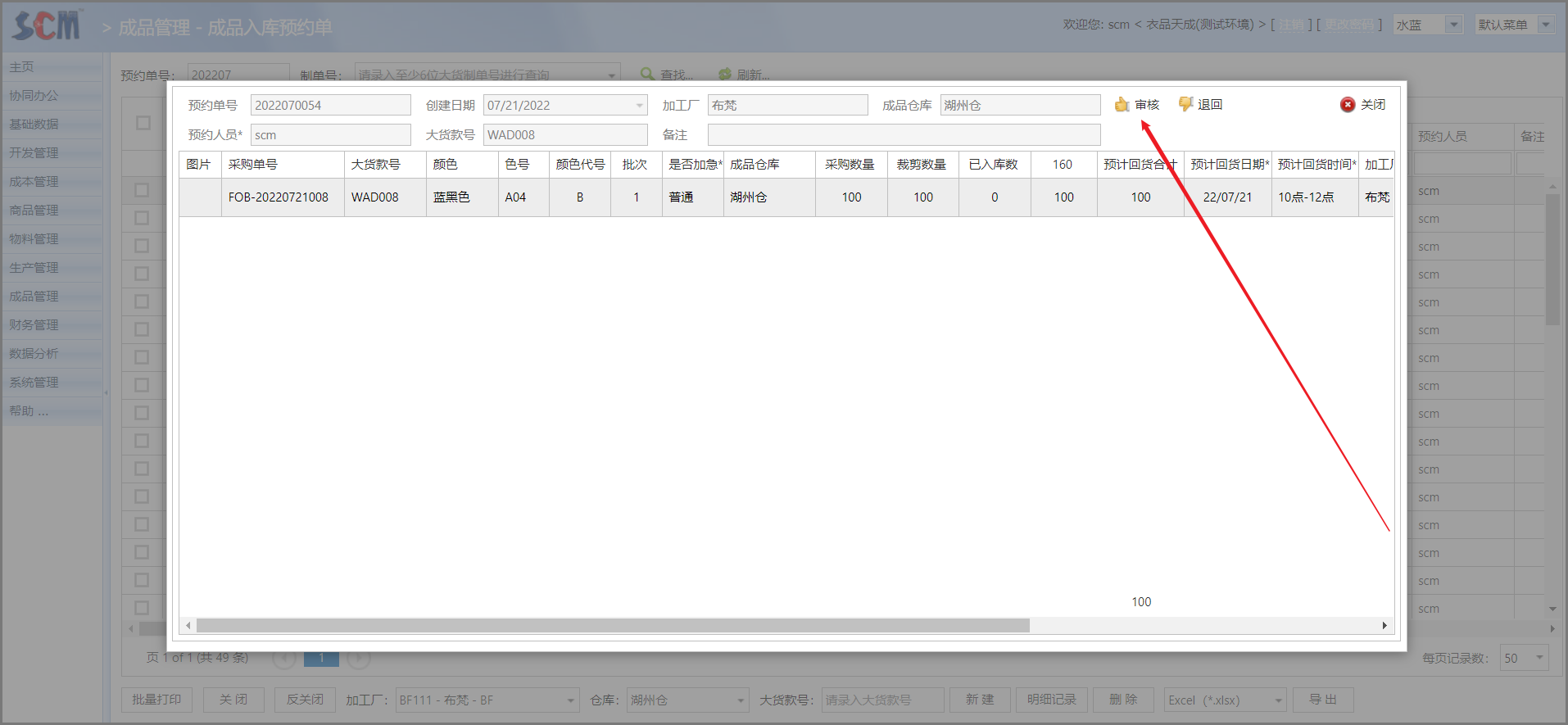Check the first row checkbox in background list
Image resolution: width=1568 pixels, height=725 pixels.
tap(142, 190)
